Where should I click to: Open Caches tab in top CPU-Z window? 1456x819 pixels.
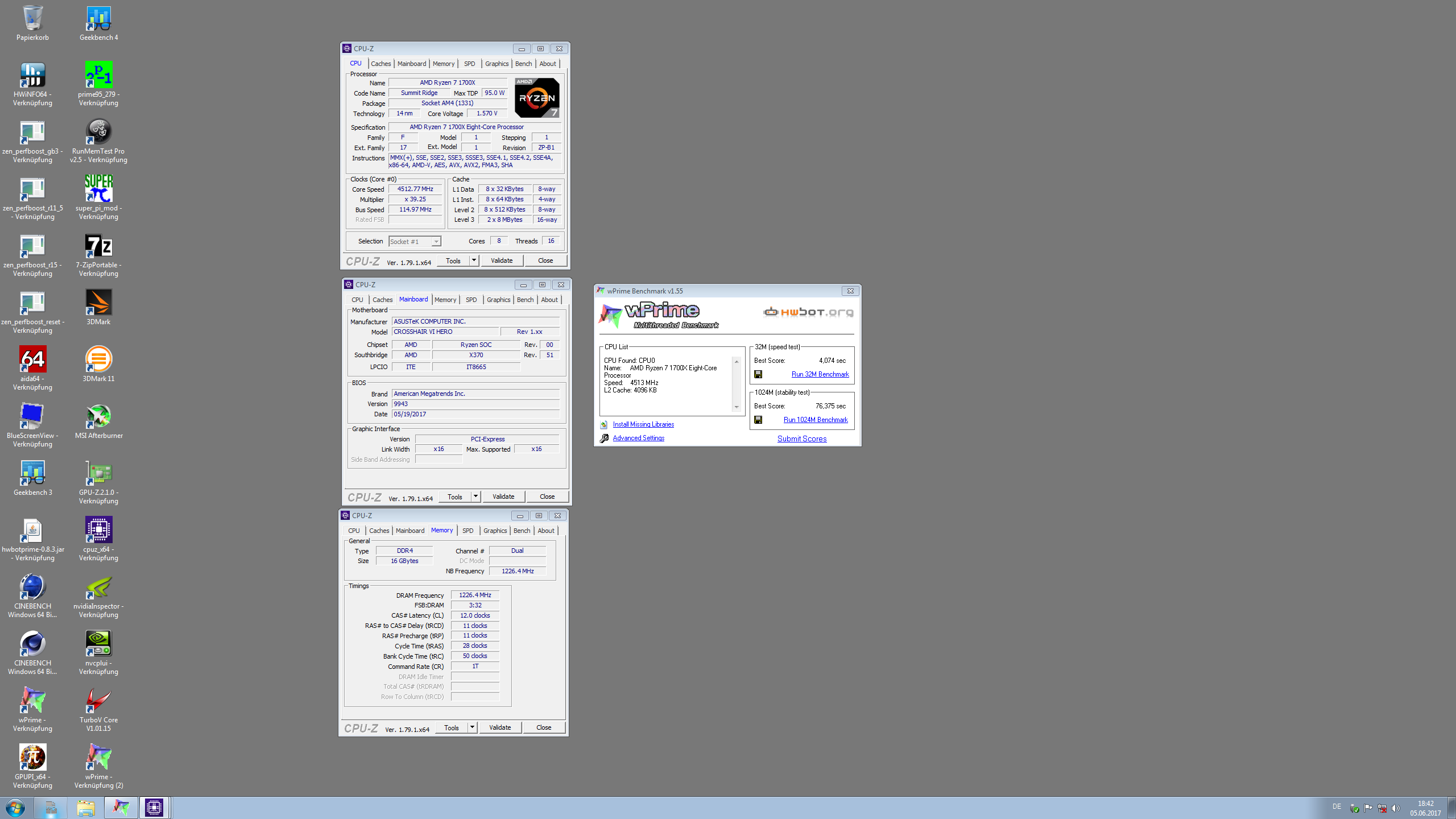coord(381,64)
